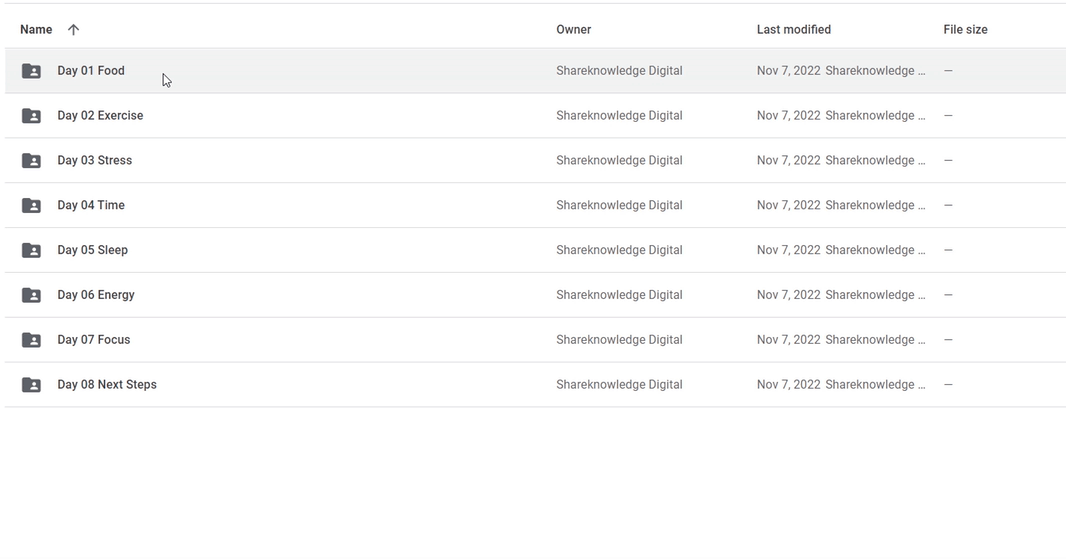Select the Day 06 Energy folder name
The height and width of the screenshot is (559, 1066).
[96, 295]
